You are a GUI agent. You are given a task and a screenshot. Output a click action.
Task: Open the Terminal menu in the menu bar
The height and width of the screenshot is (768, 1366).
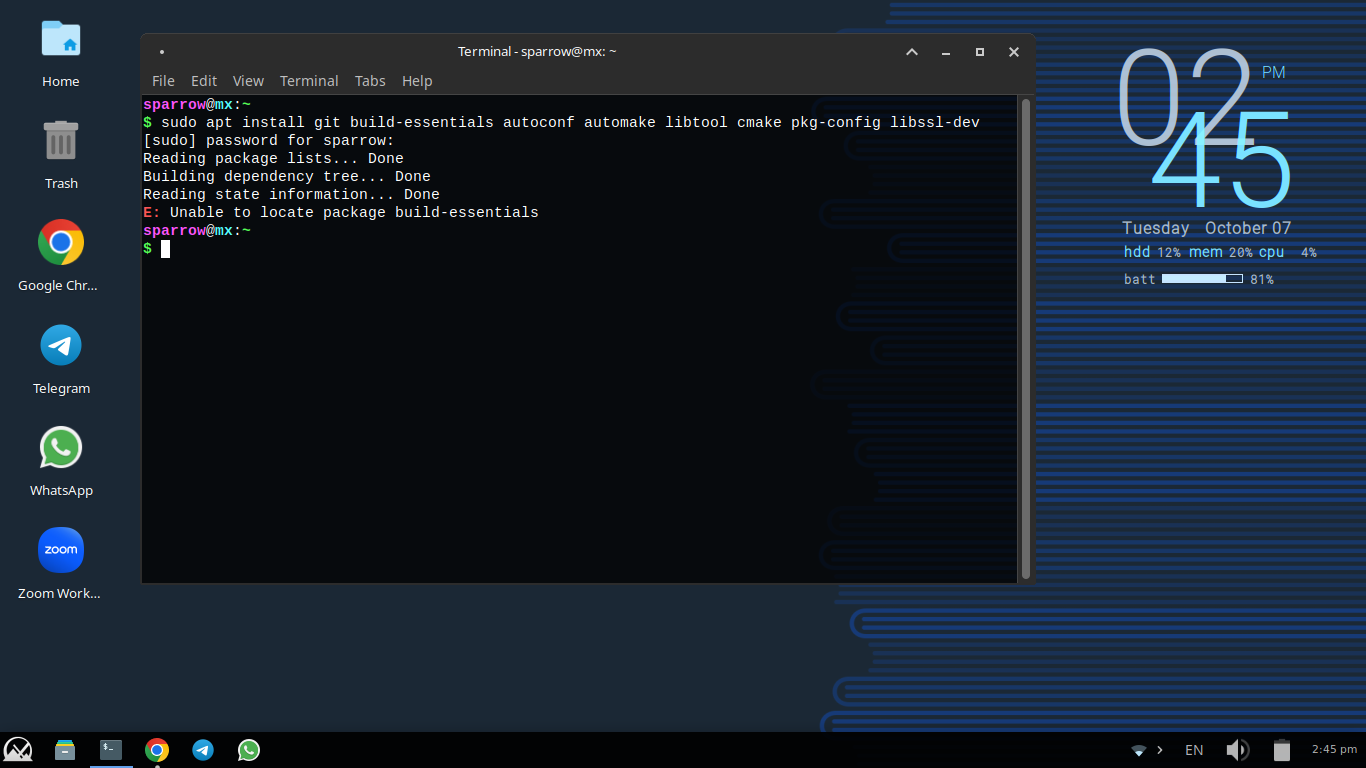point(309,81)
